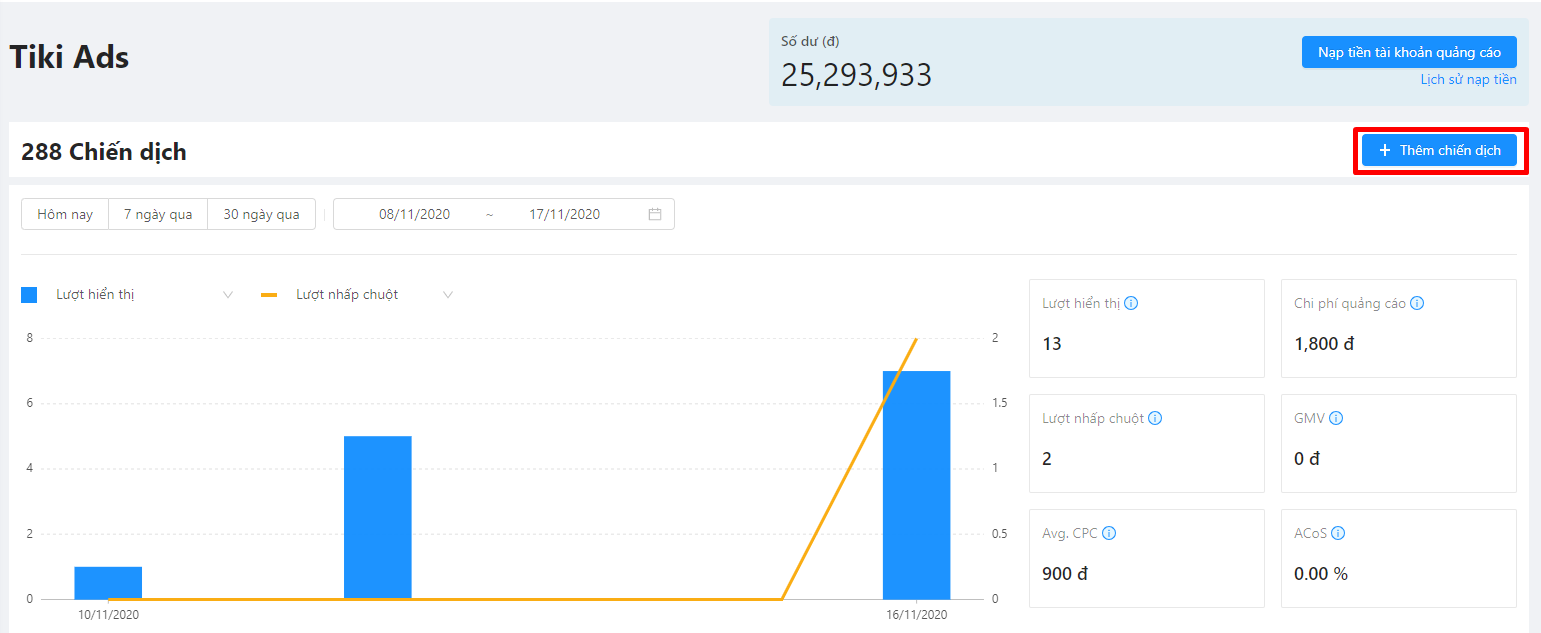This screenshot has width=1541, height=633.
Task: Click the 0.00 % ACoS value
Action: tap(1321, 574)
